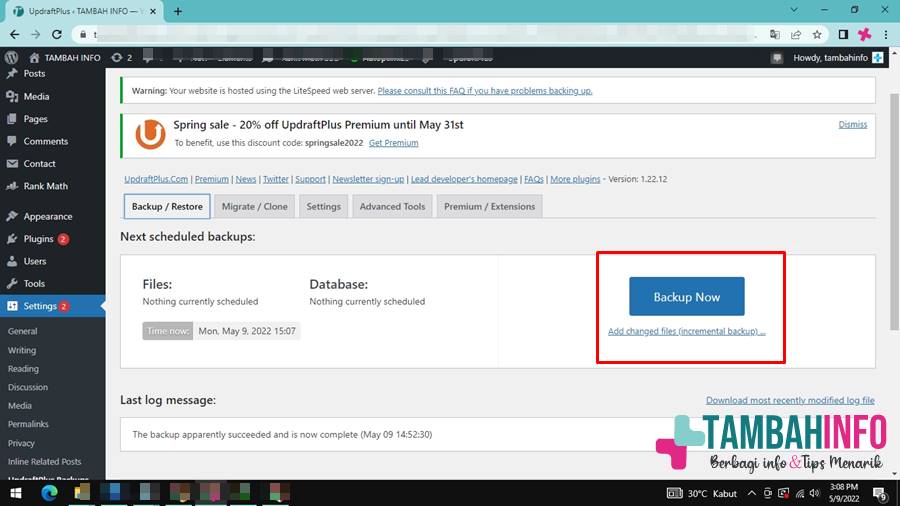The image size is (900, 506).
Task: Bookmark this page with star icon
Action: click(817, 34)
